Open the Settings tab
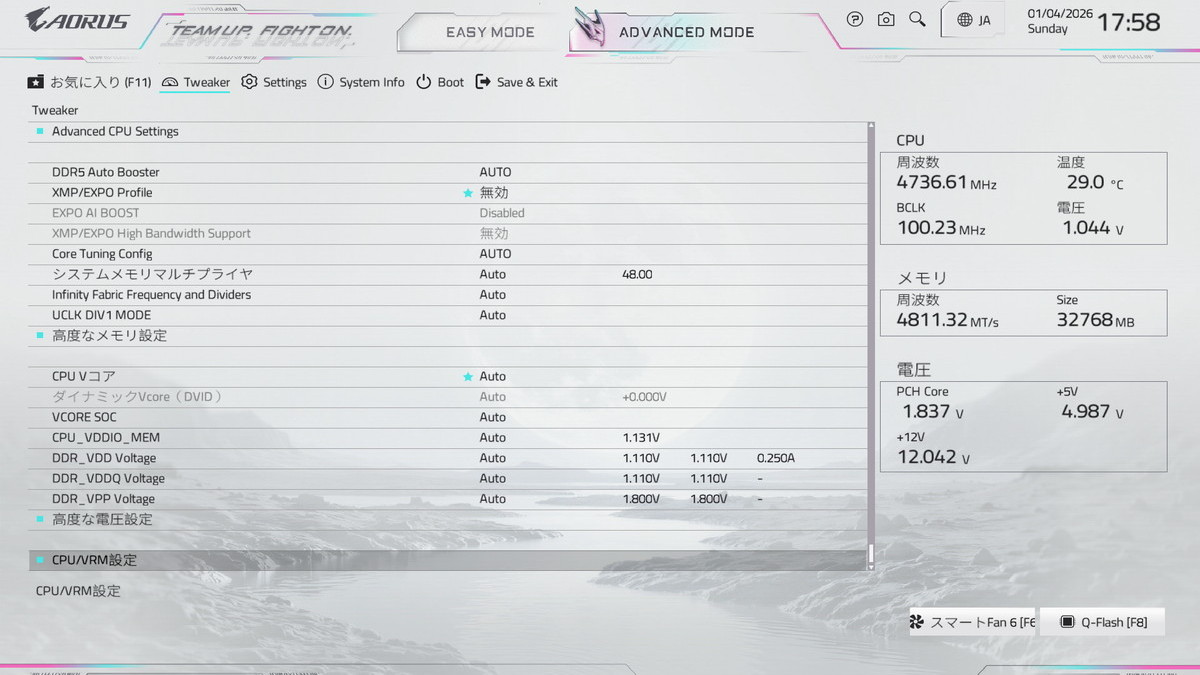Image resolution: width=1200 pixels, height=675 pixels. [274, 82]
